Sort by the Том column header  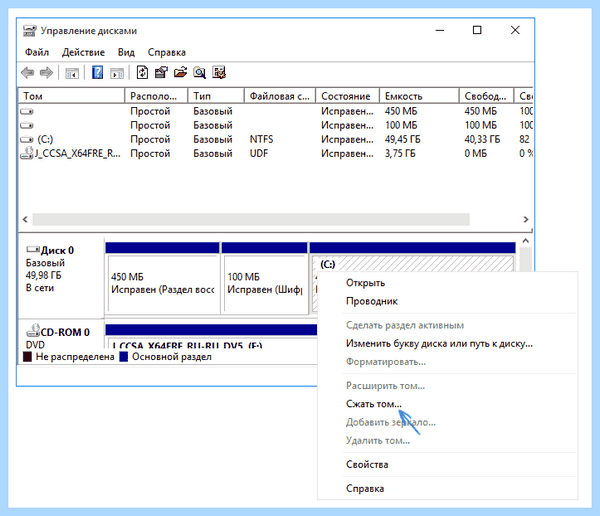(x=72, y=96)
